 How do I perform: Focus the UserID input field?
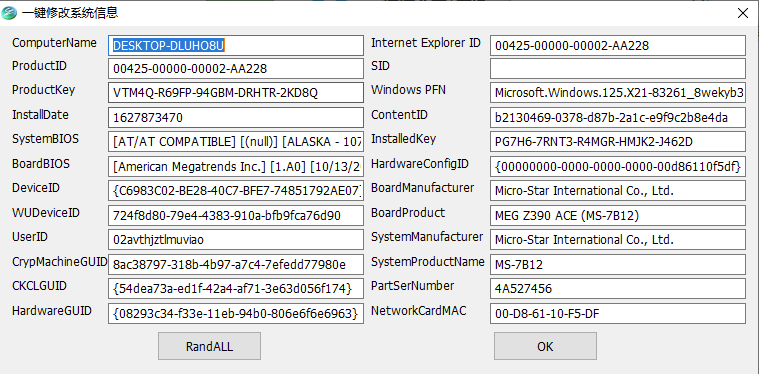236,239
